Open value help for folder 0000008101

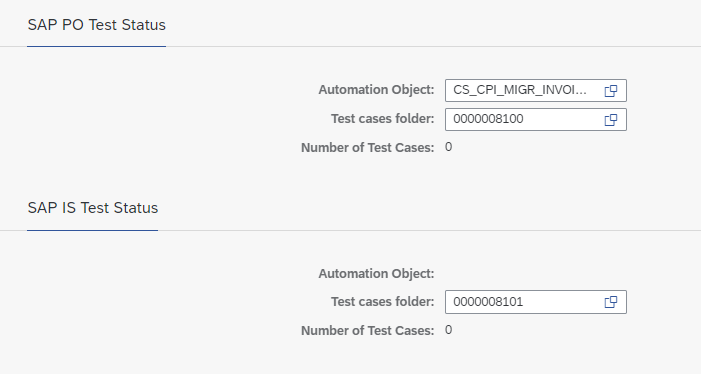611,302
